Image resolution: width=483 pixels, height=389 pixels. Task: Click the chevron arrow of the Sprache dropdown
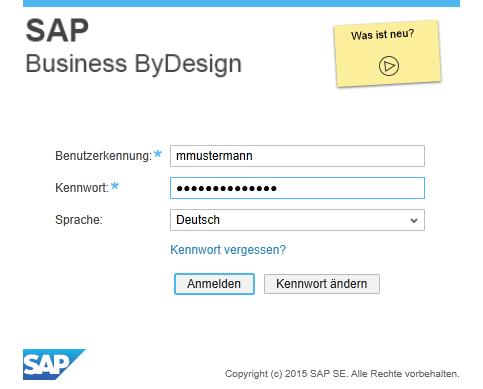[414, 220]
